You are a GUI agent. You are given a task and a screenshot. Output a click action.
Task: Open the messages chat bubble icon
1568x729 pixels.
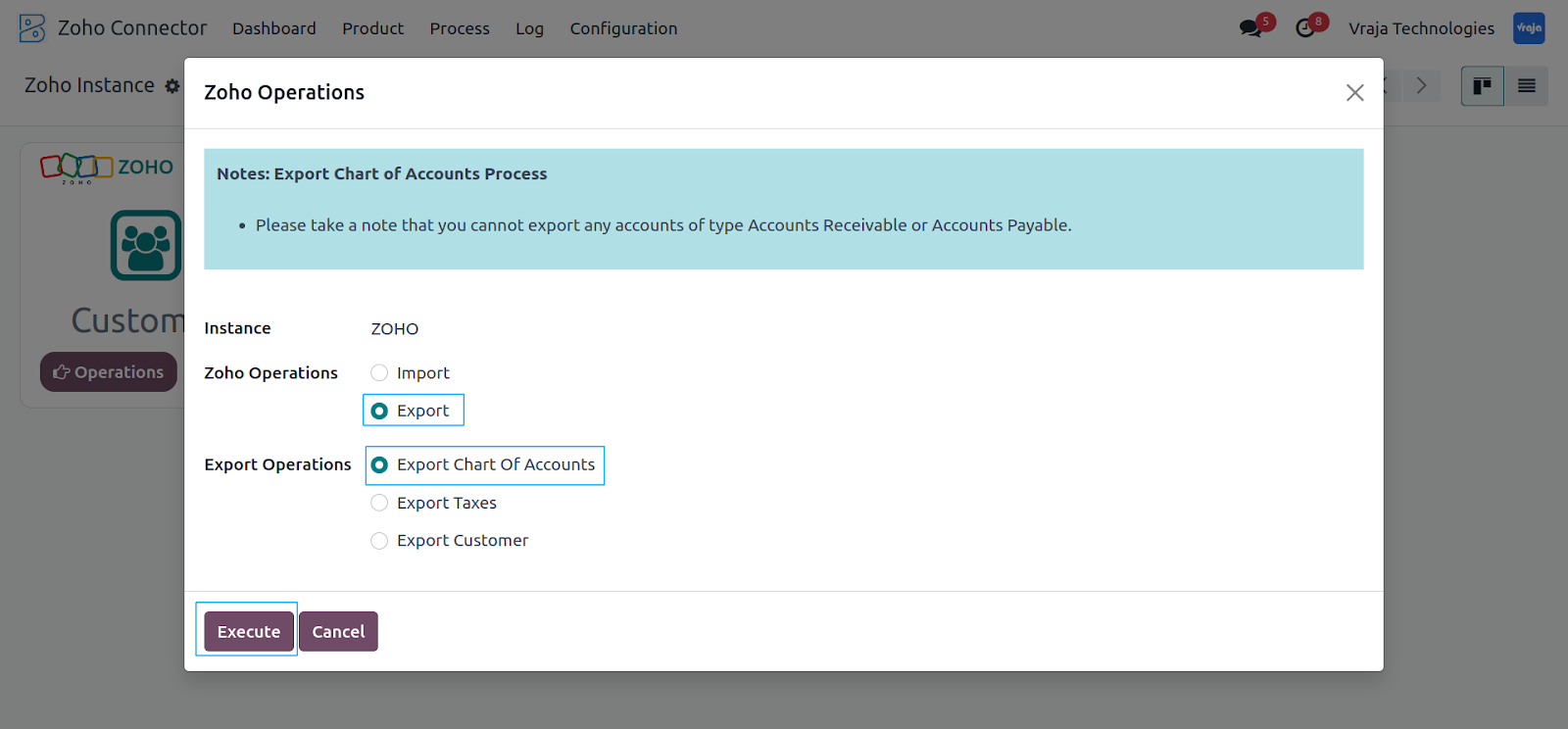pos(1250,28)
